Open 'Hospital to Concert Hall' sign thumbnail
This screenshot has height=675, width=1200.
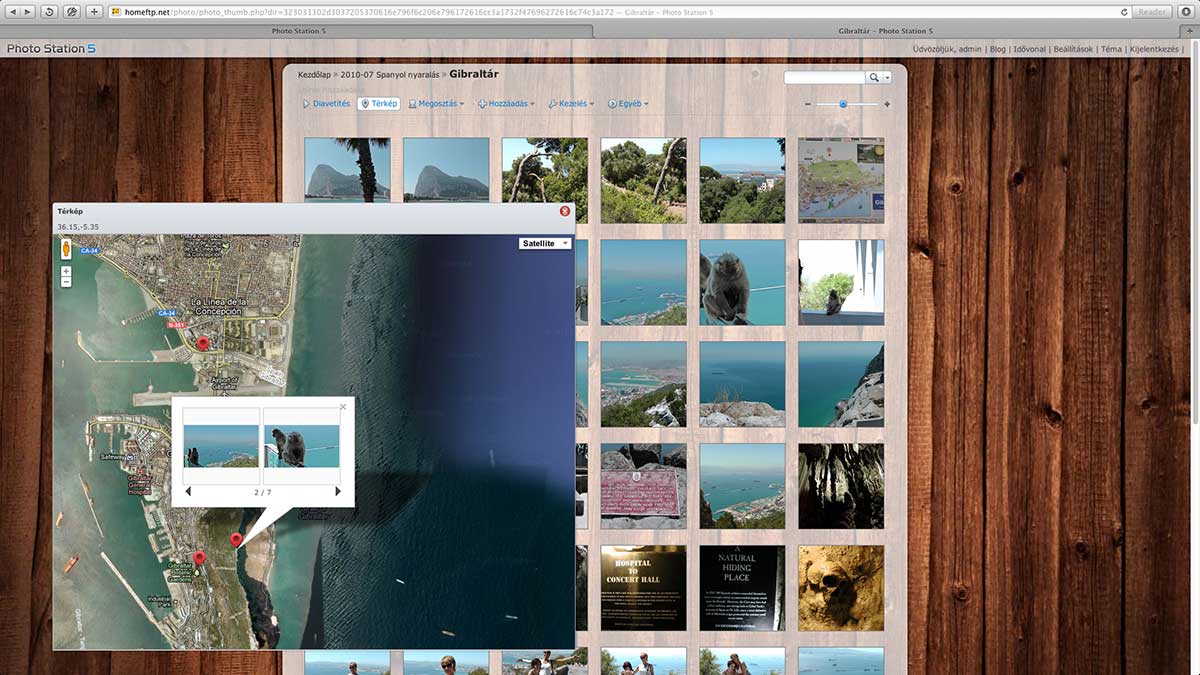click(644, 588)
